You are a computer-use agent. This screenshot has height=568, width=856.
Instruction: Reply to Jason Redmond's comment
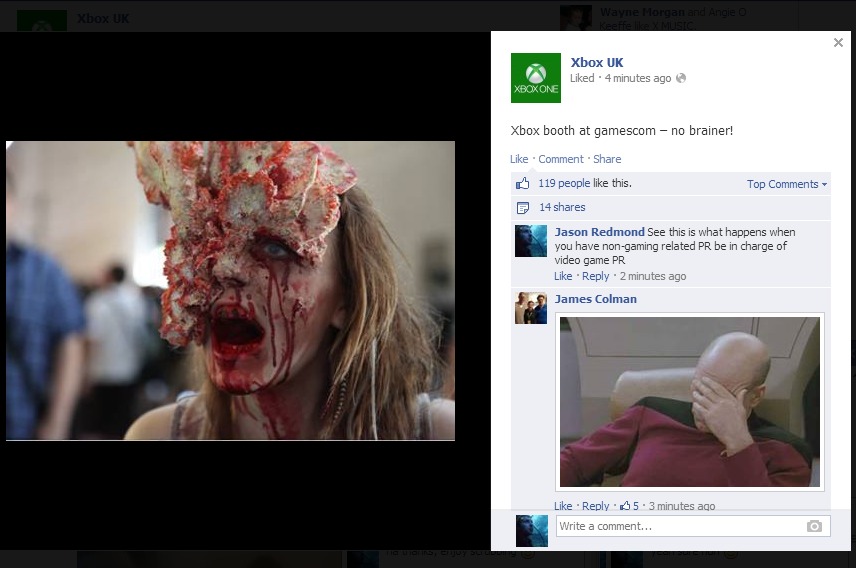[595, 276]
